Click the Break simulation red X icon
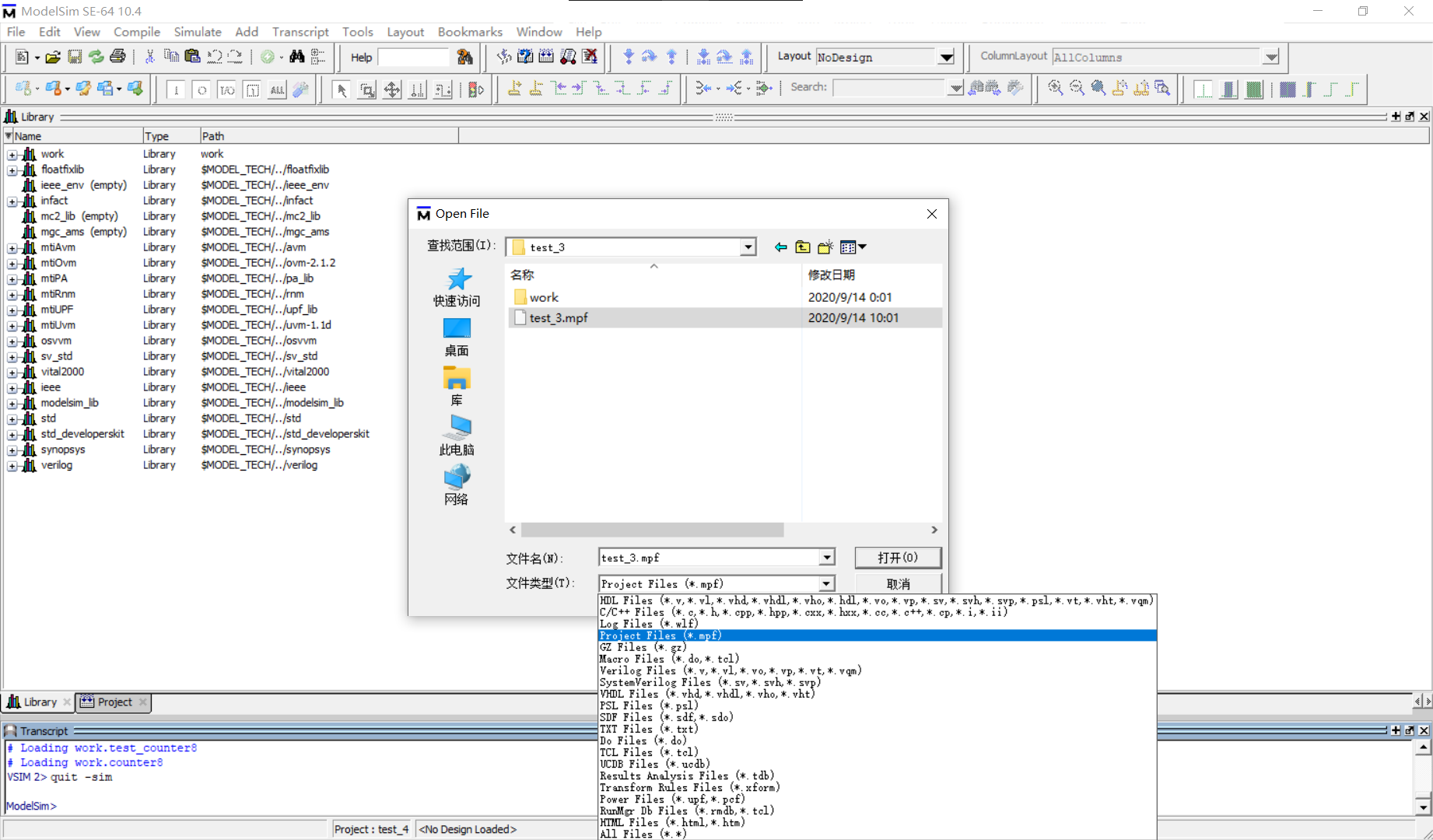The image size is (1433, 840). tap(590, 57)
